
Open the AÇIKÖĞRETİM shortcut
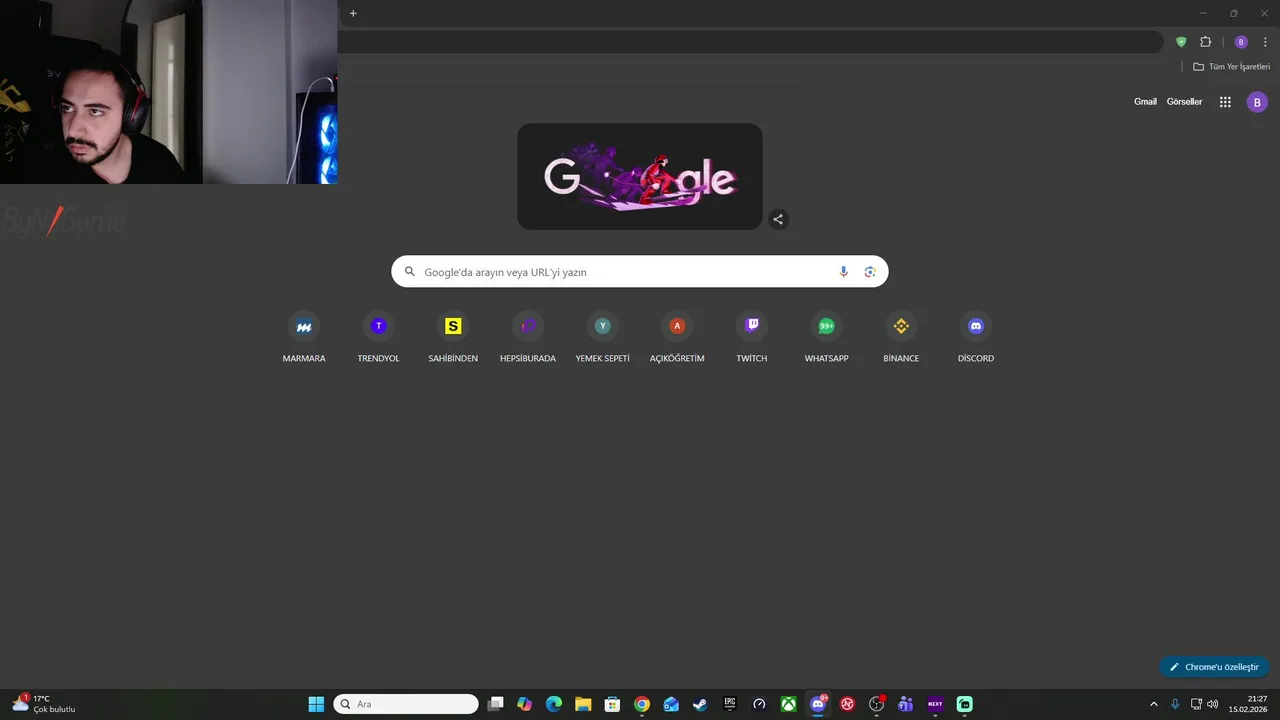677,338
